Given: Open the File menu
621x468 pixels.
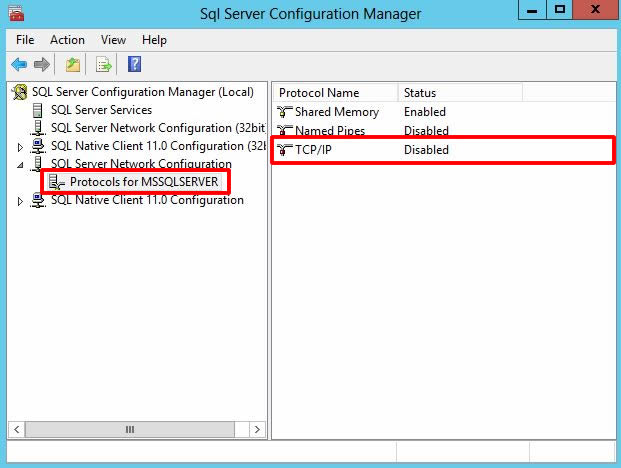Looking at the screenshot, I should pos(25,40).
